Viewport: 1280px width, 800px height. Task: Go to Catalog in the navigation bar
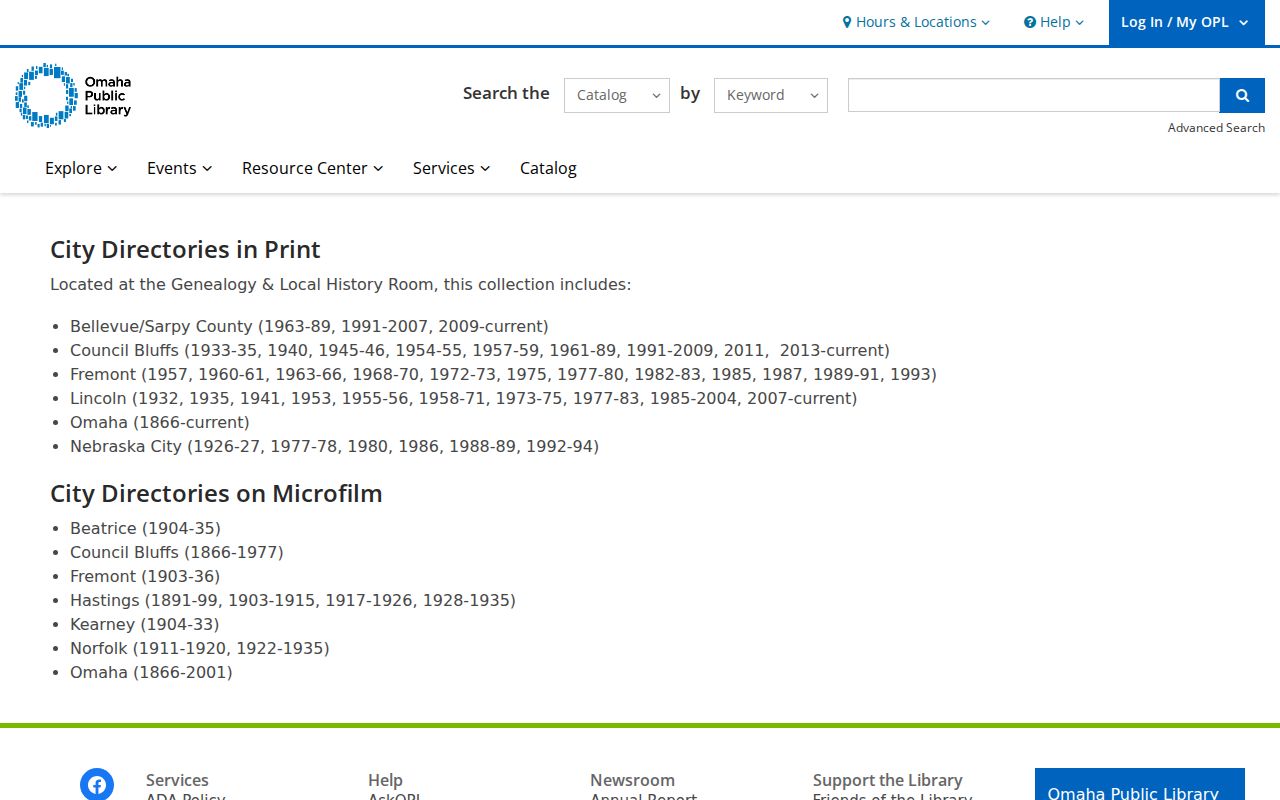click(x=548, y=168)
